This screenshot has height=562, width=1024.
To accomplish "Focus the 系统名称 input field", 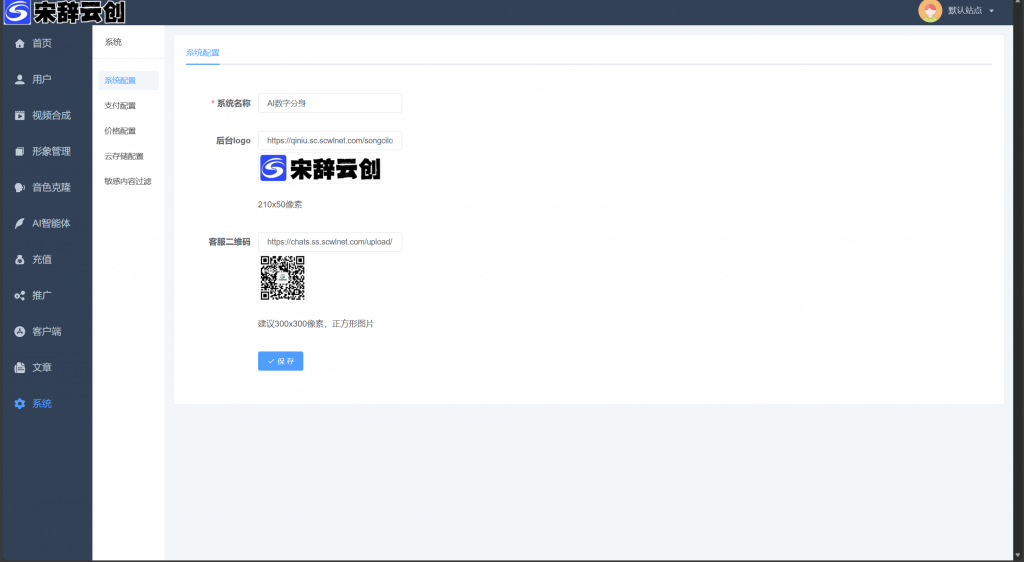I will [x=330, y=103].
